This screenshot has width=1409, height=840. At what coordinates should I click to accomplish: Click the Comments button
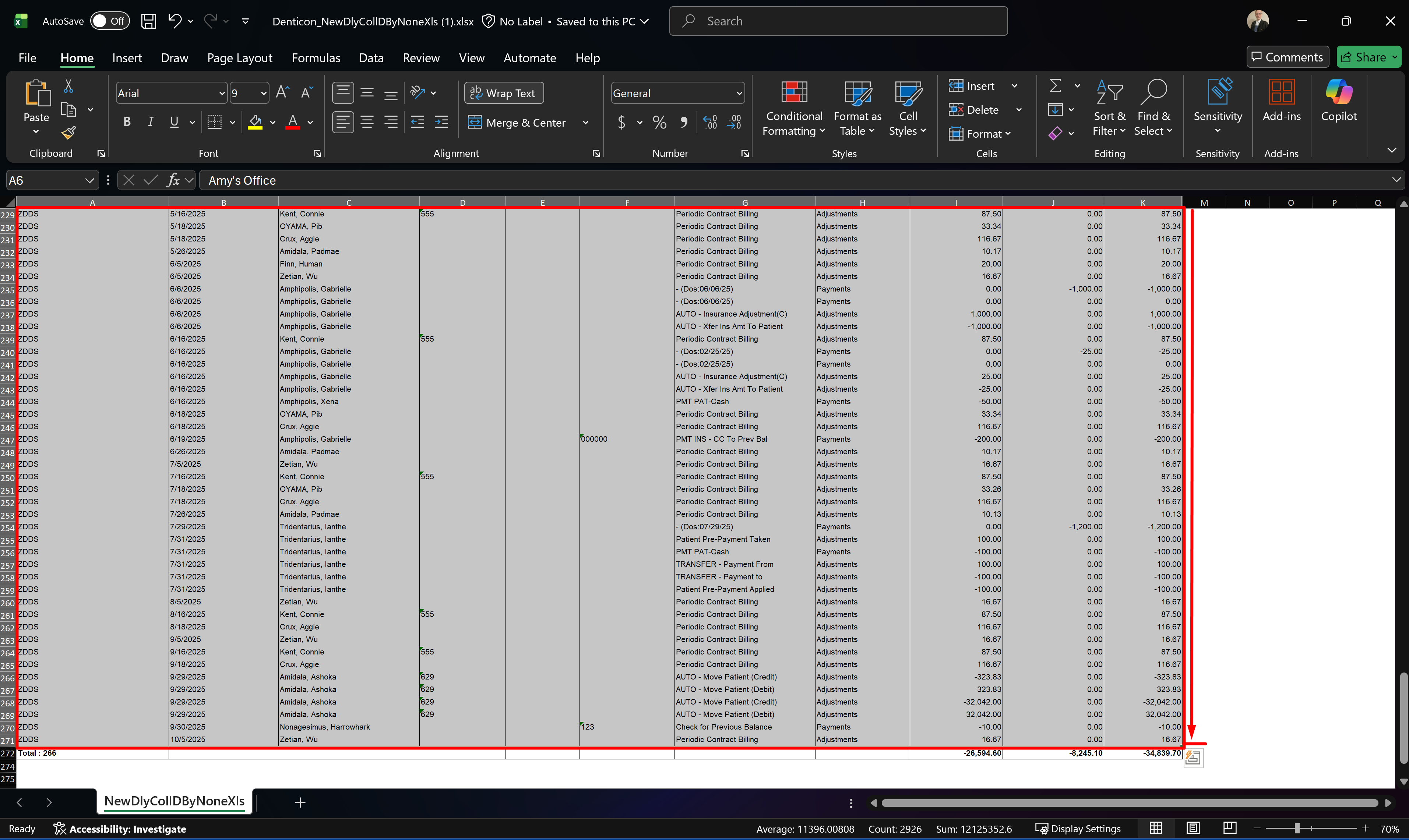click(x=1287, y=57)
